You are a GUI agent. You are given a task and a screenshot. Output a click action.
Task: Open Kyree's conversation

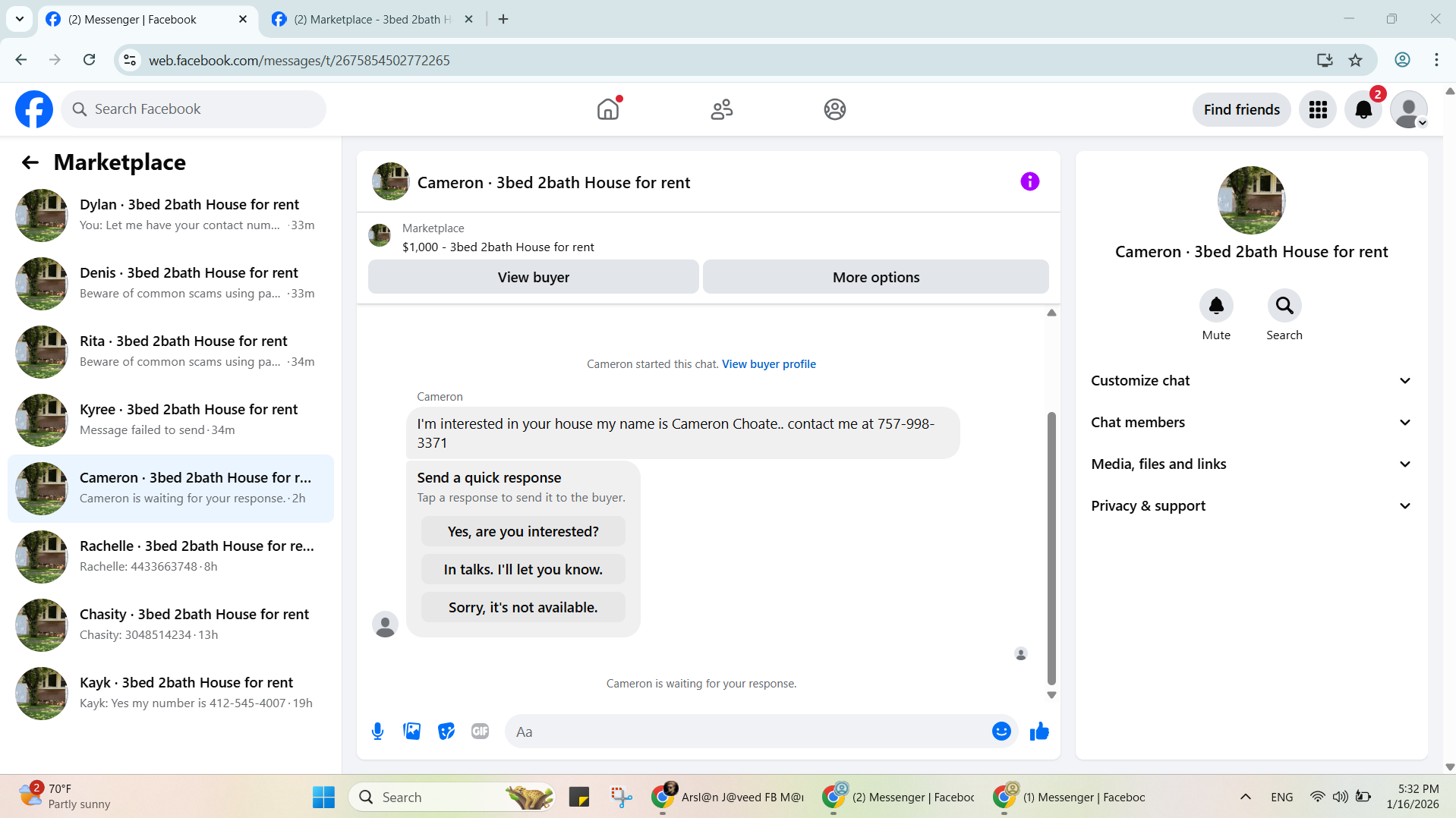[171, 420]
